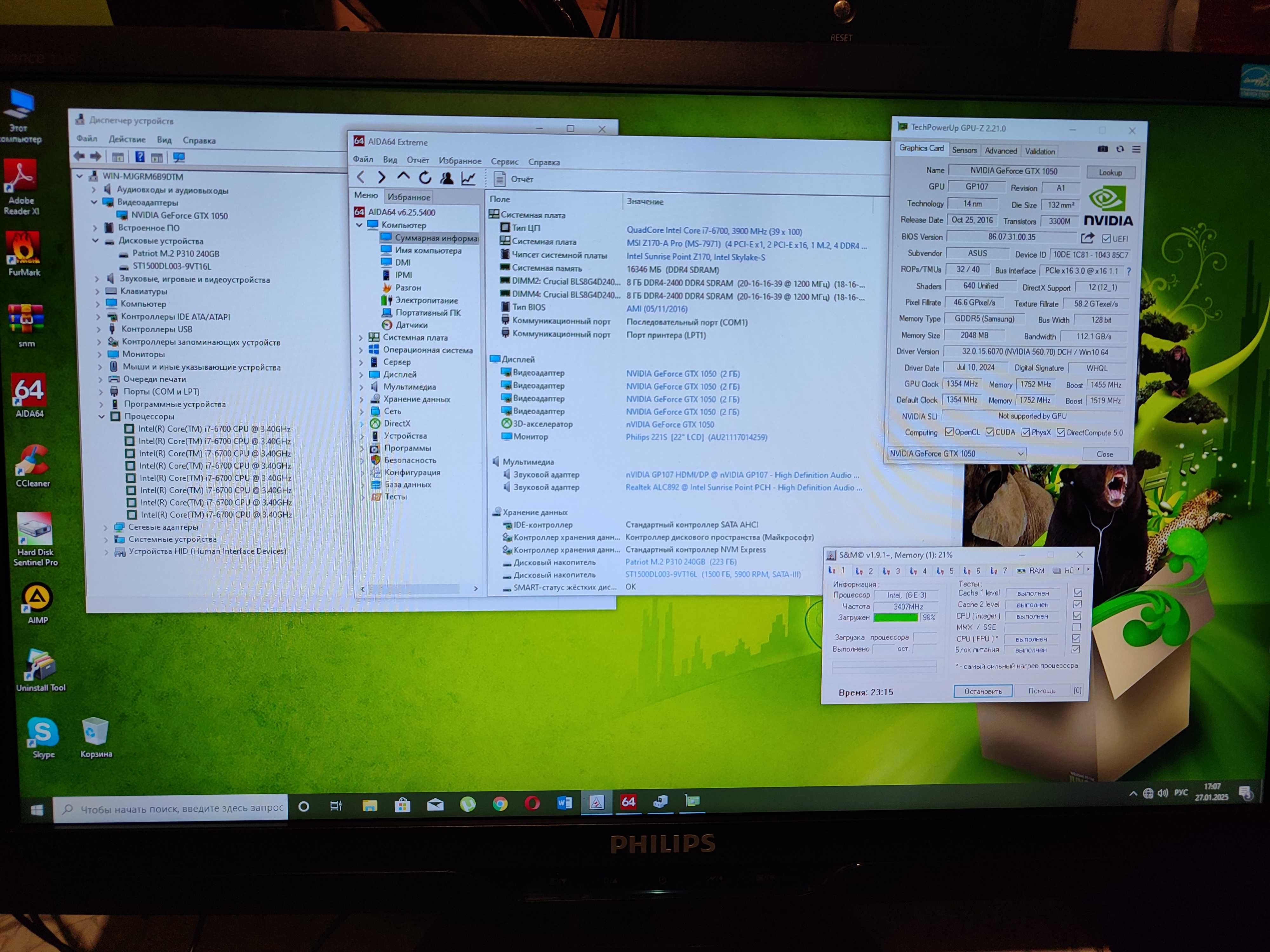Toggle the OpenCL checkbox in GPU-Z
The height and width of the screenshot is (952, 1270).
(950, 432)
